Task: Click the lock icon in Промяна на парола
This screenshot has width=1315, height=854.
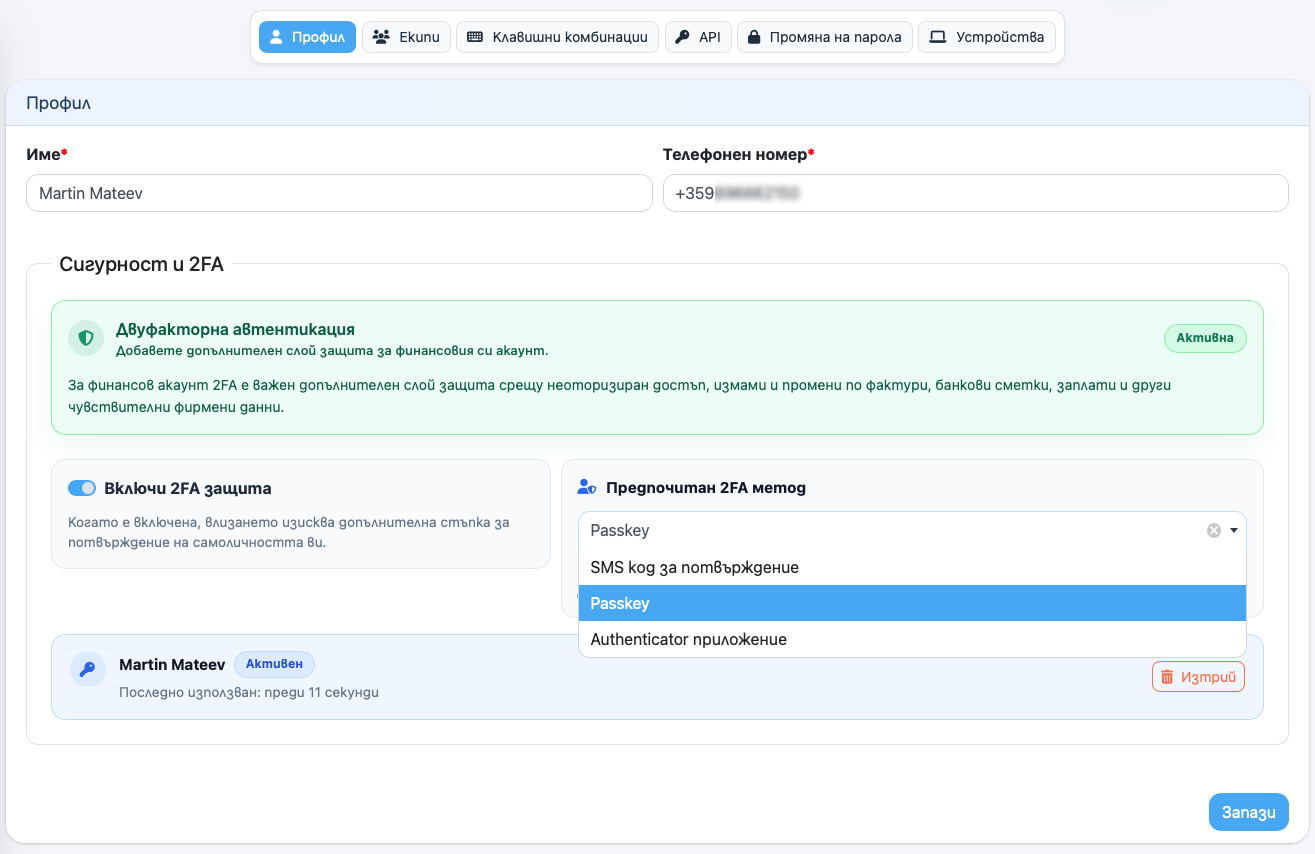Action: 754,37
